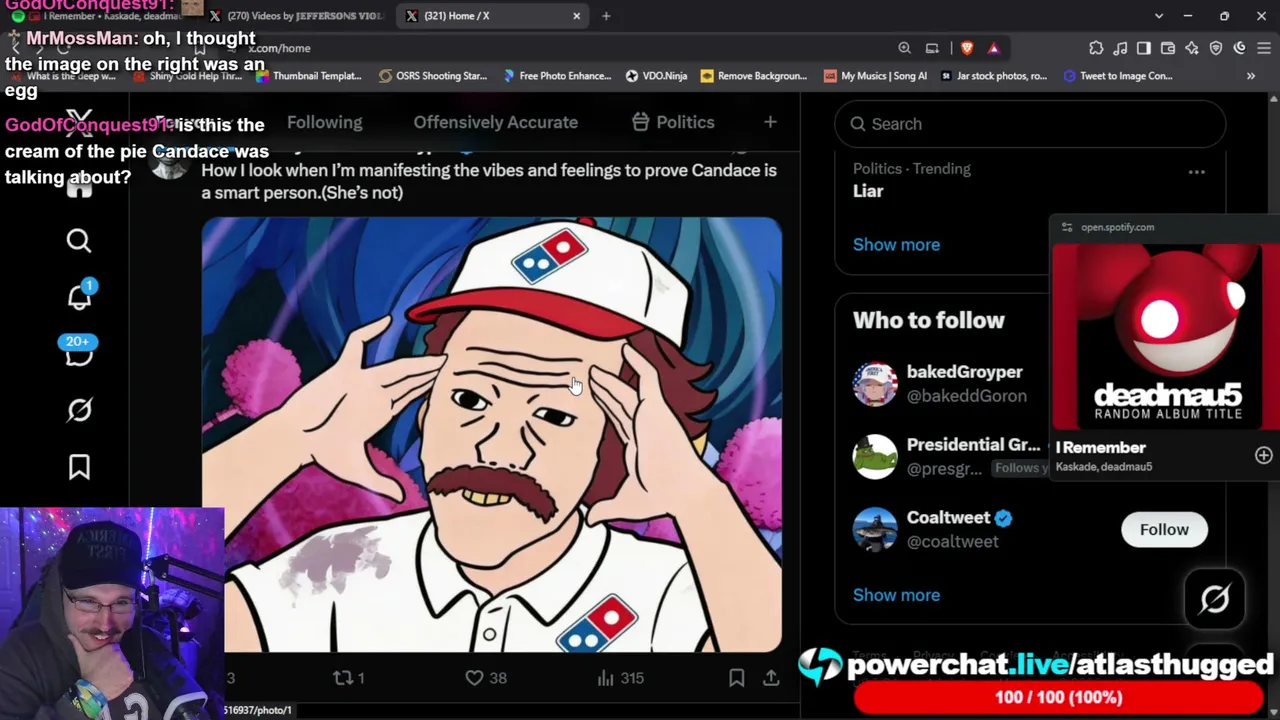Open the OSRS Shooting Star... bookmark
This screenshot has width=1280, height=720.
tap(432, 76)
